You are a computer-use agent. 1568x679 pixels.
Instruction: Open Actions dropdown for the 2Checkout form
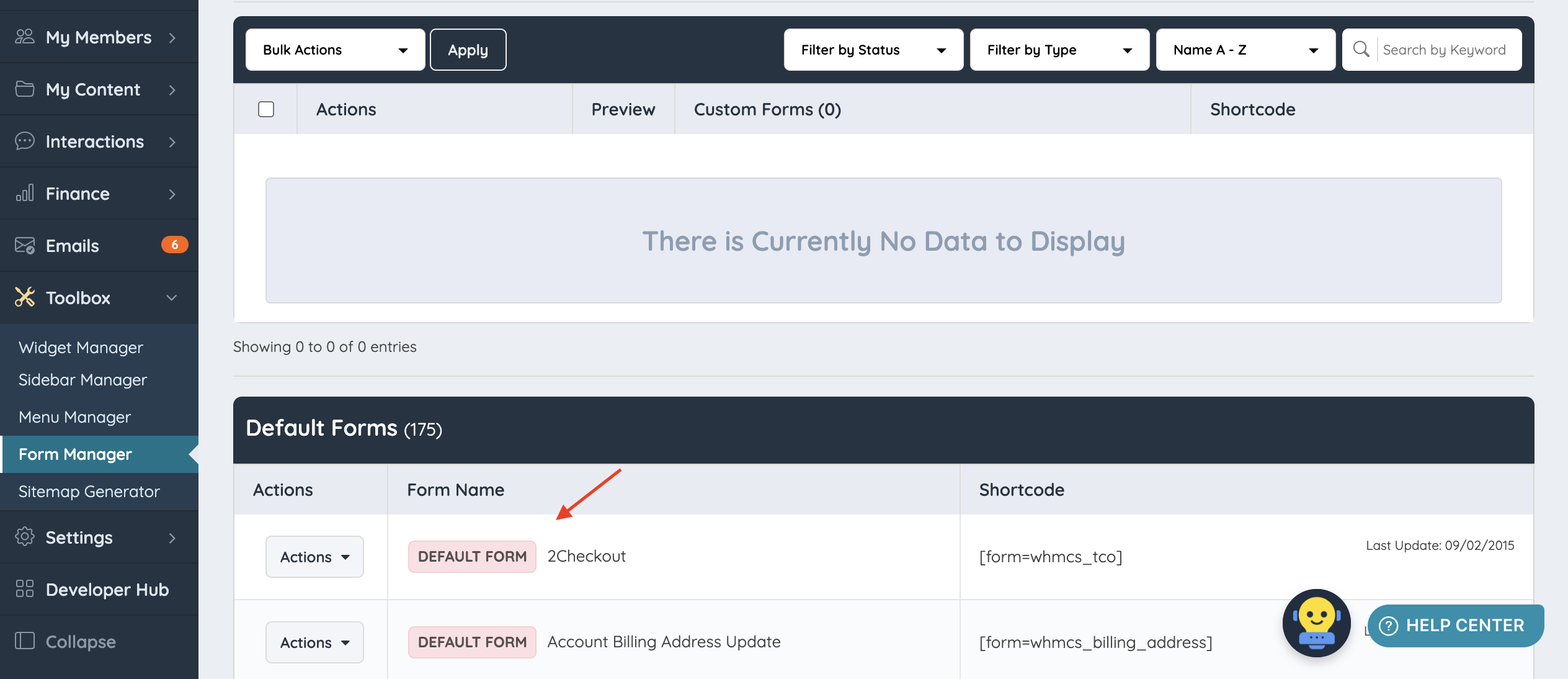[314, 557]
